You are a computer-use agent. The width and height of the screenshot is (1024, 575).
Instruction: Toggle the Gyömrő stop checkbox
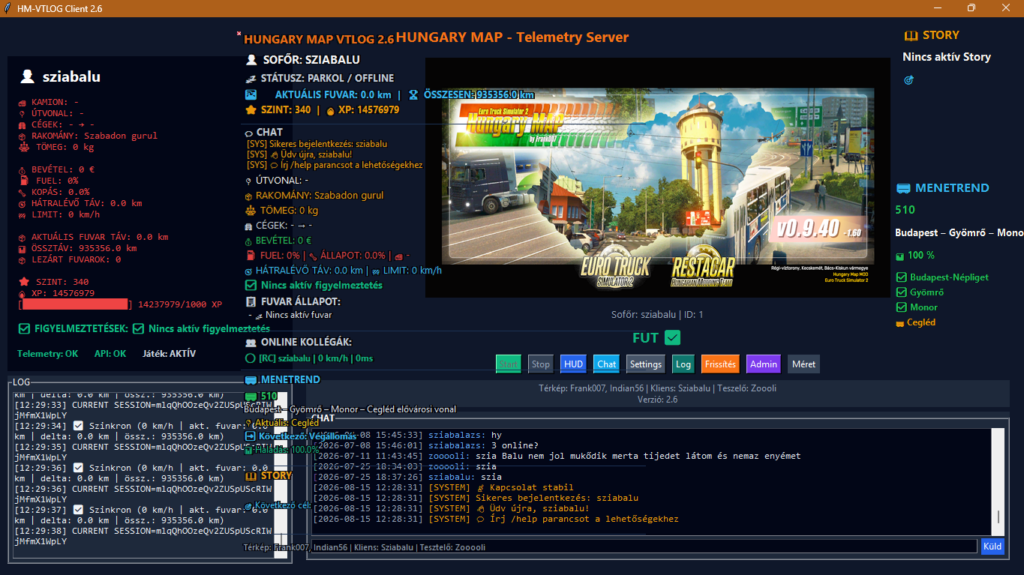click(901, 292)
